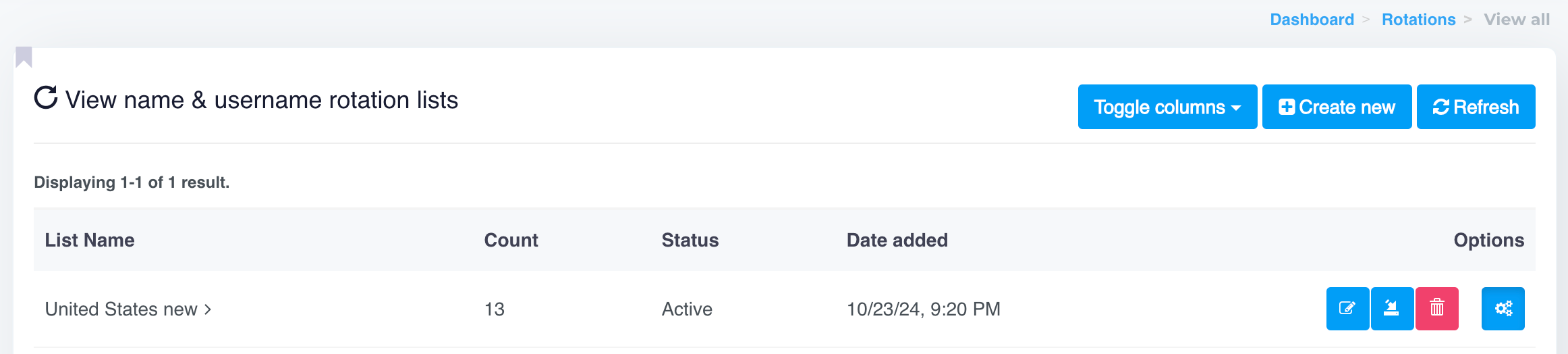Expand the Toggle columns dropdown

point(1167,107)
